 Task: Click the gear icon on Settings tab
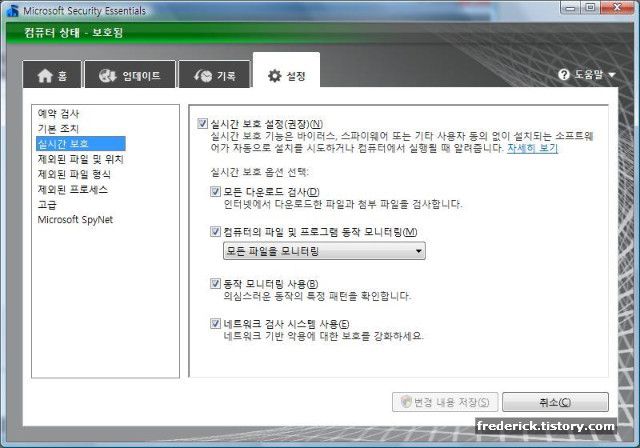click(275, 75)
